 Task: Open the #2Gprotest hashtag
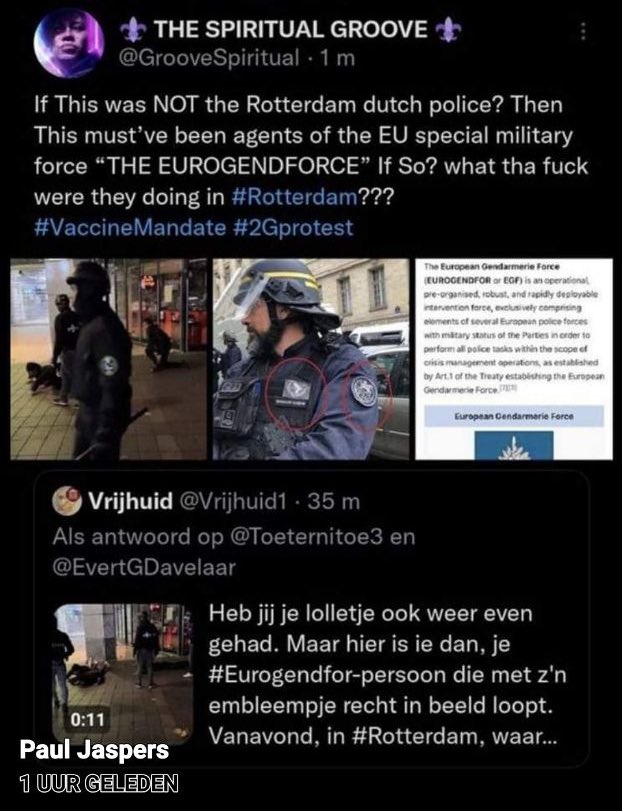click(x=293, y=228)
